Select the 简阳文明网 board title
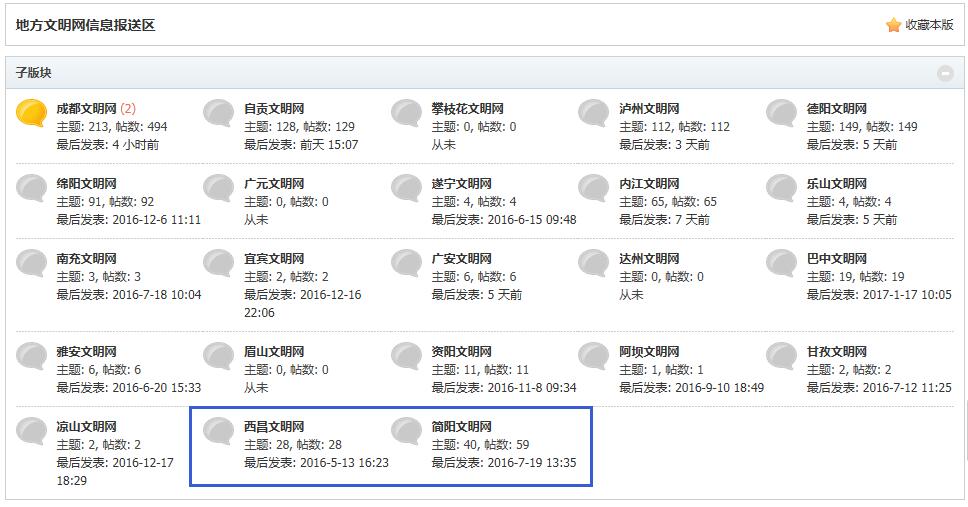Image resolution: width=968 pixels, height=507 pixels. point(462,426)
